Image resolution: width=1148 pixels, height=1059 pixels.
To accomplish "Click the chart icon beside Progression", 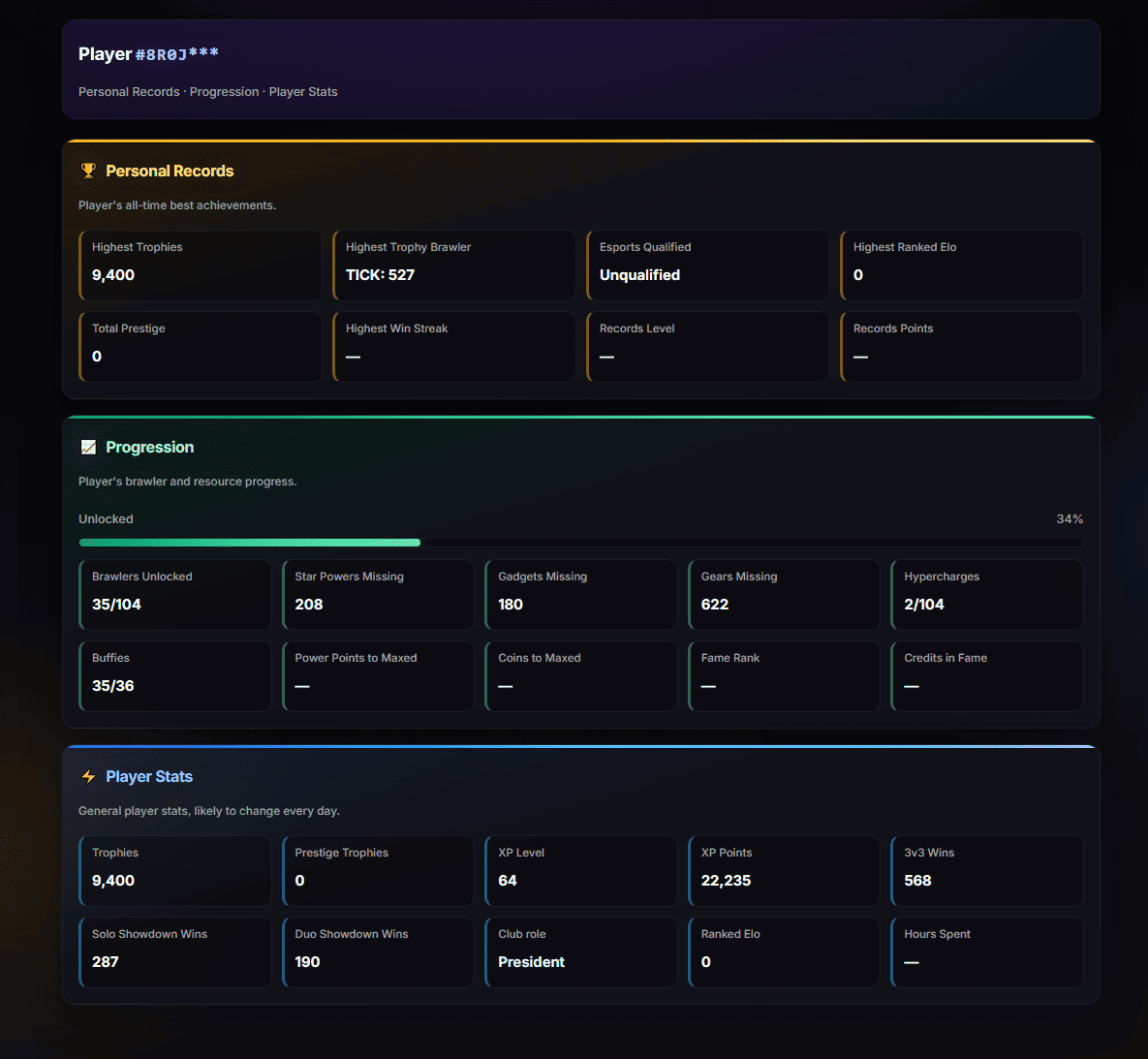I will 88,447.
